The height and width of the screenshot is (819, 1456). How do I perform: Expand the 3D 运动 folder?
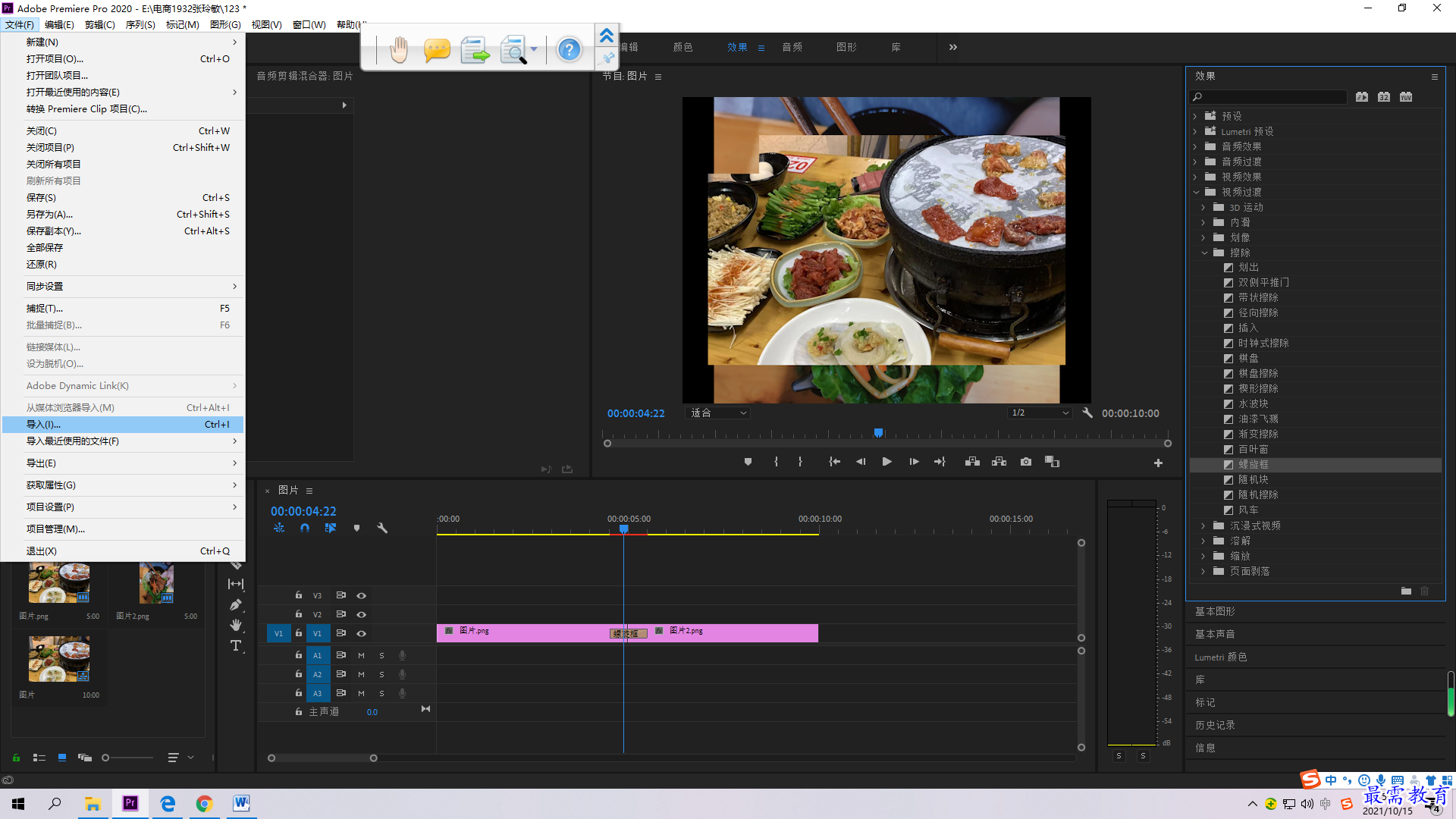coord(1203,207)
